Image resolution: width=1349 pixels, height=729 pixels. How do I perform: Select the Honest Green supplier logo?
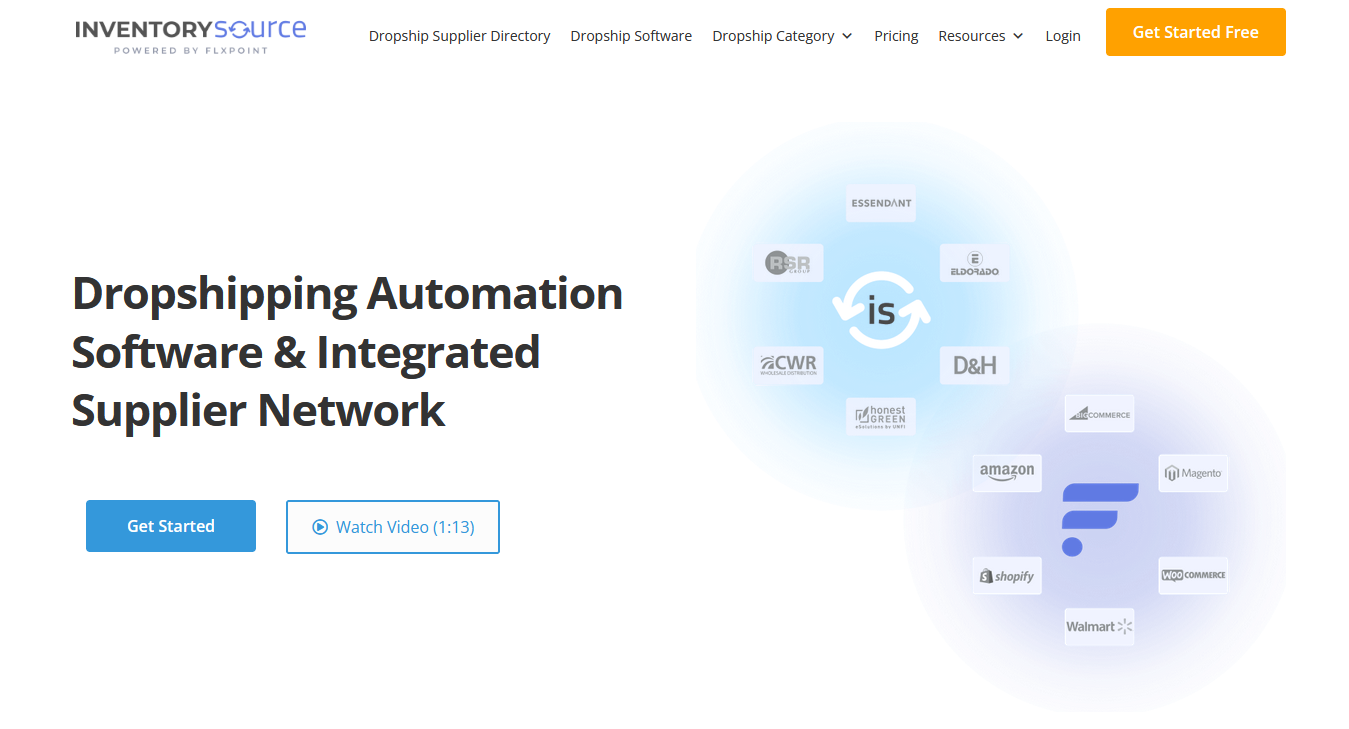tap(881, 417)
